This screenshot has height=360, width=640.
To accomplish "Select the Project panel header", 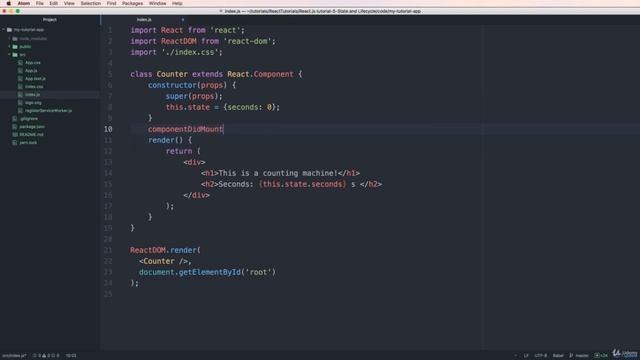I will 50,20.
